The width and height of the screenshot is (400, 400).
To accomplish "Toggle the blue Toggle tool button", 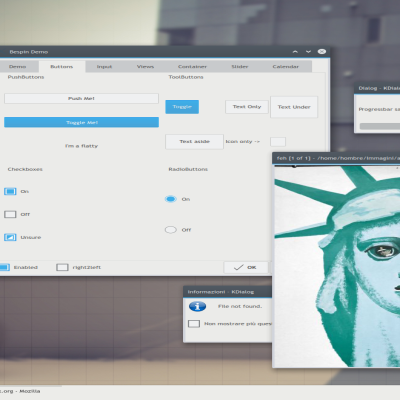I will click(x=182, y=107).
